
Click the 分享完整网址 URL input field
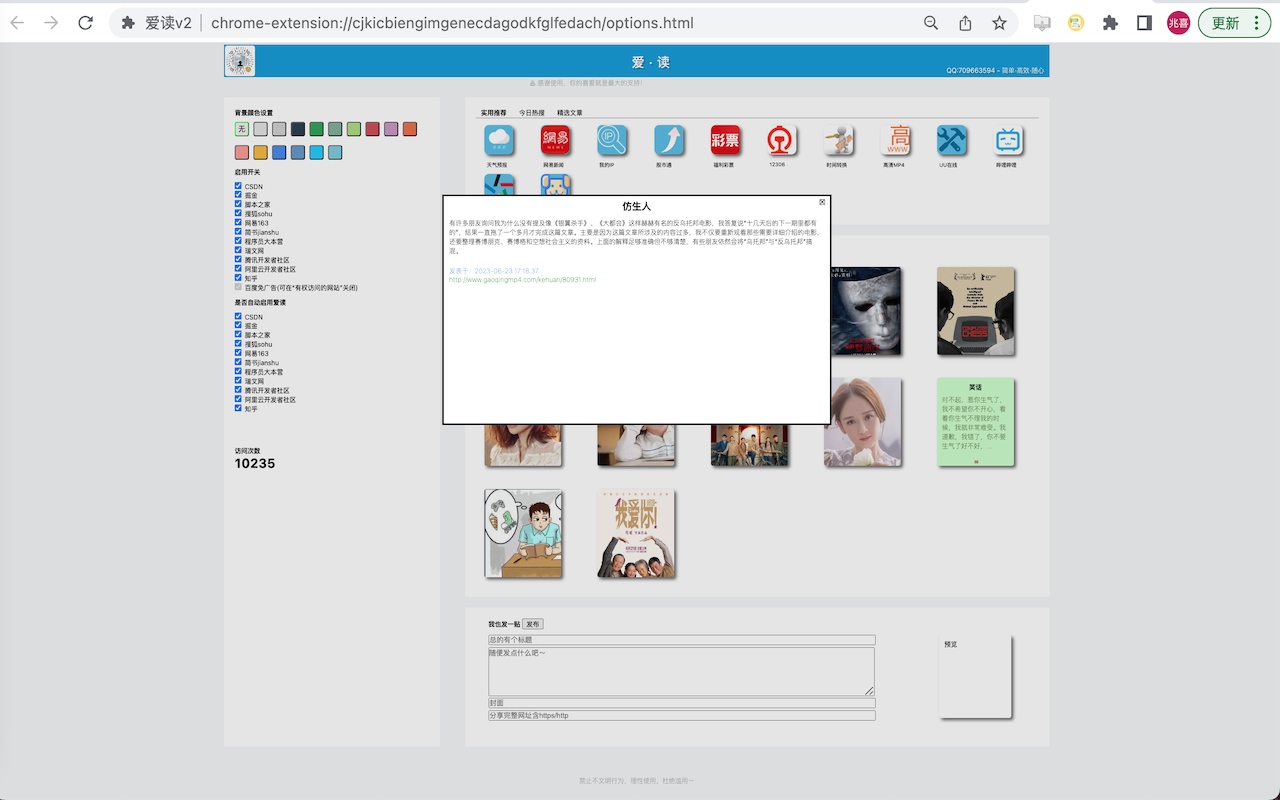click(x=682, y=716)
